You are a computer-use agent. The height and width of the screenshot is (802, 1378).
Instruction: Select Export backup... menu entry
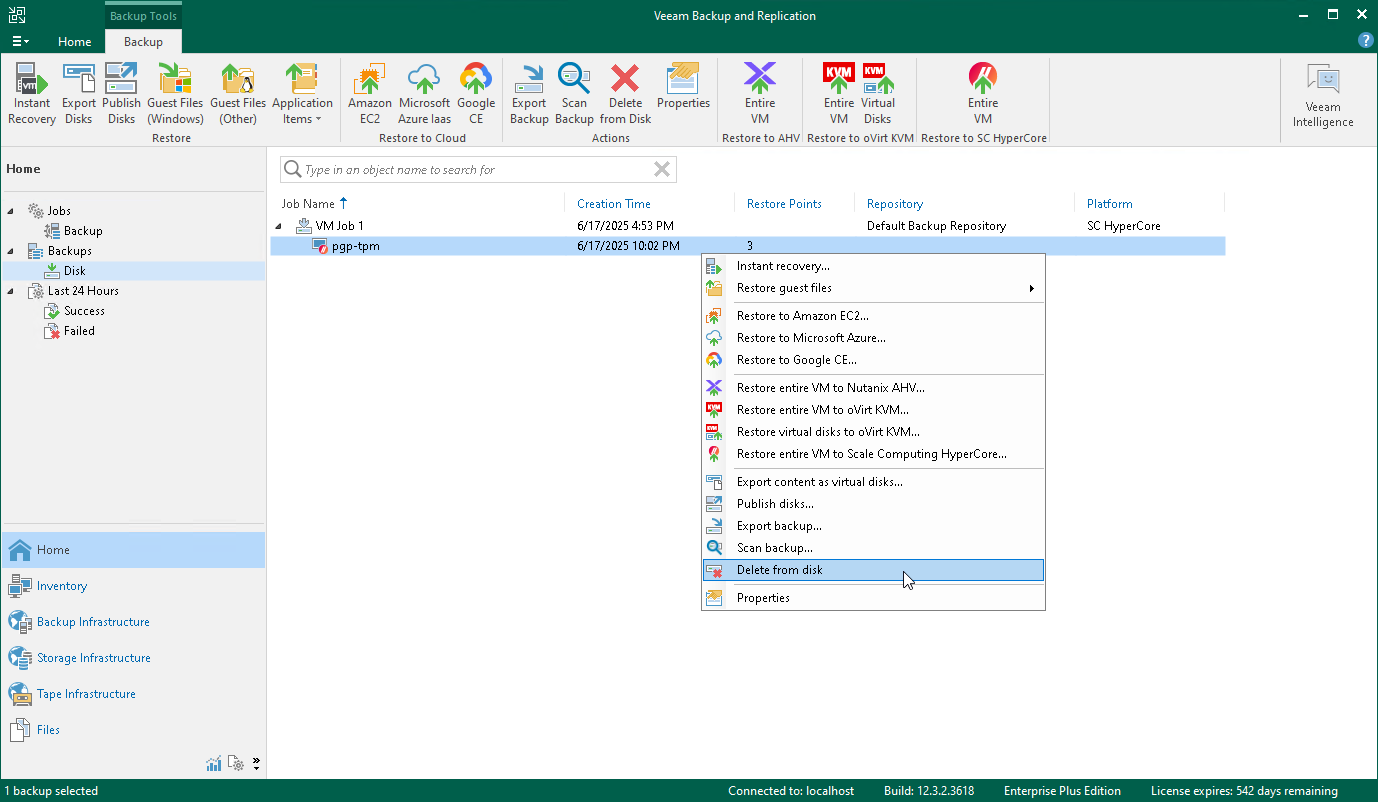(779, 526)
